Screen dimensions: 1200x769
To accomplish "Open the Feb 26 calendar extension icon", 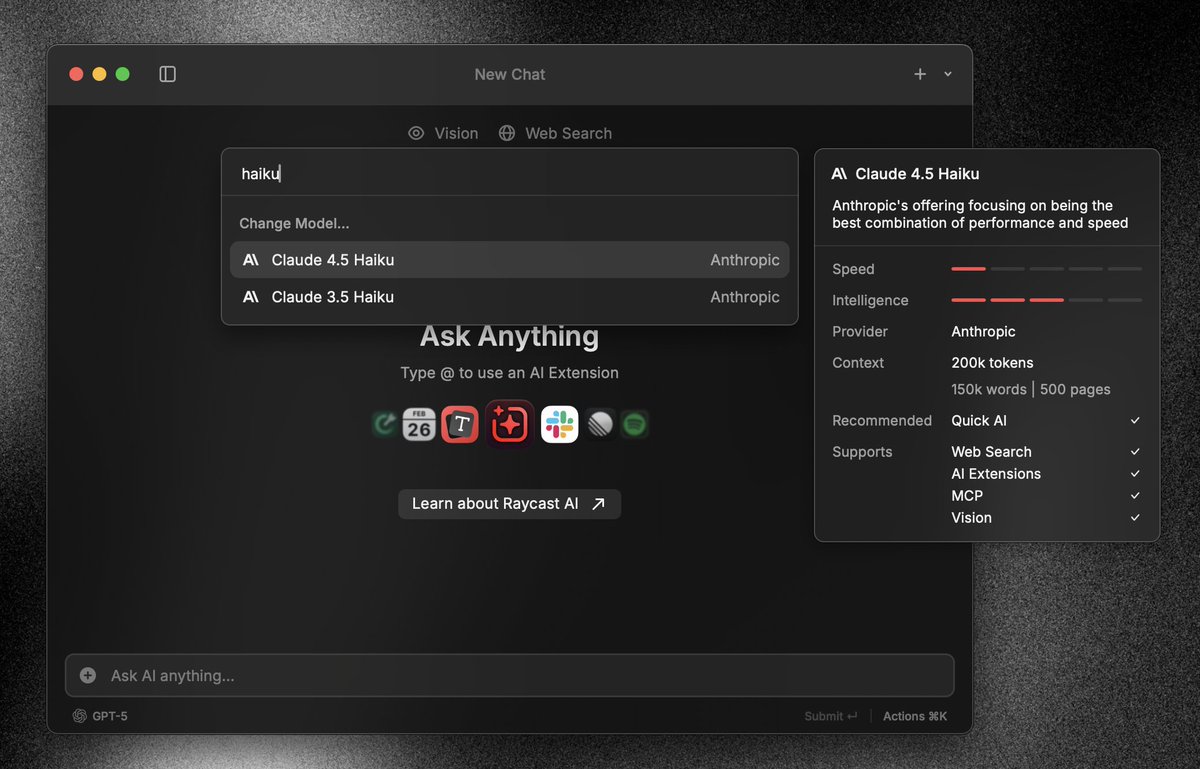I will click(x=419, y=425).
